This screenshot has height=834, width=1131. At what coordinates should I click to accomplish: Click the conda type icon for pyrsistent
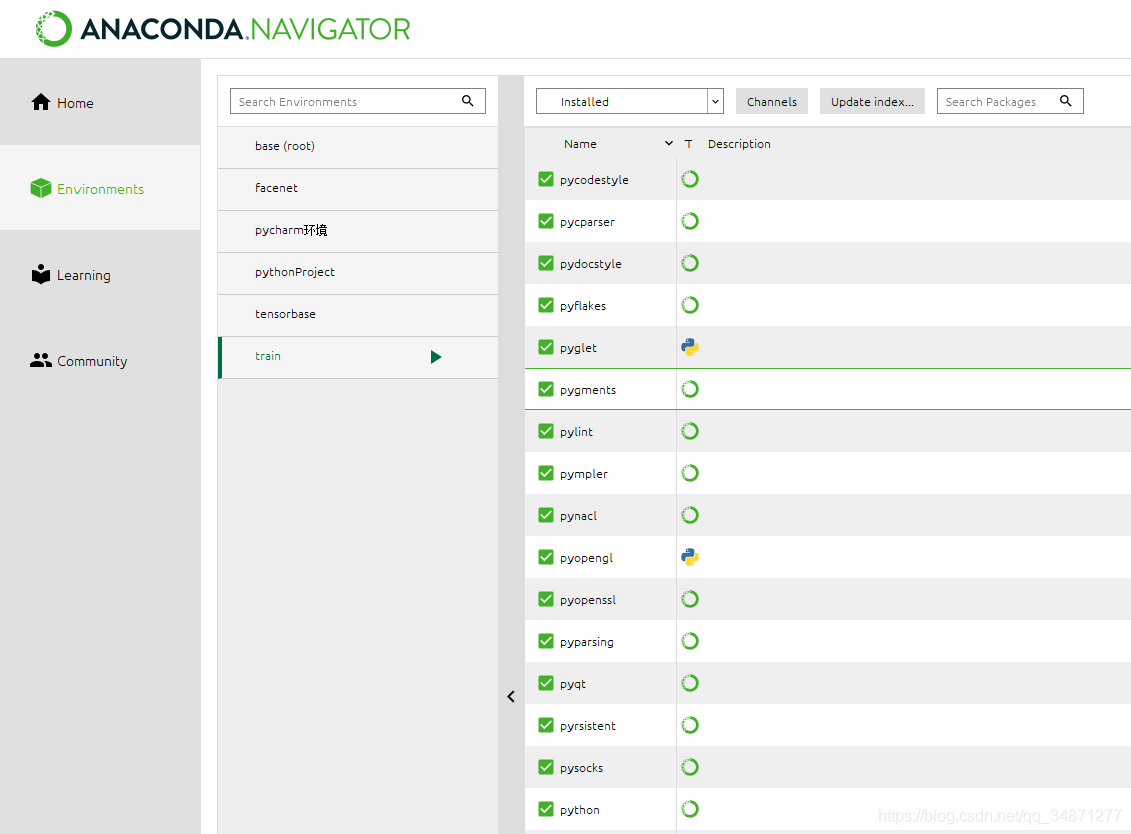[690, 724]
